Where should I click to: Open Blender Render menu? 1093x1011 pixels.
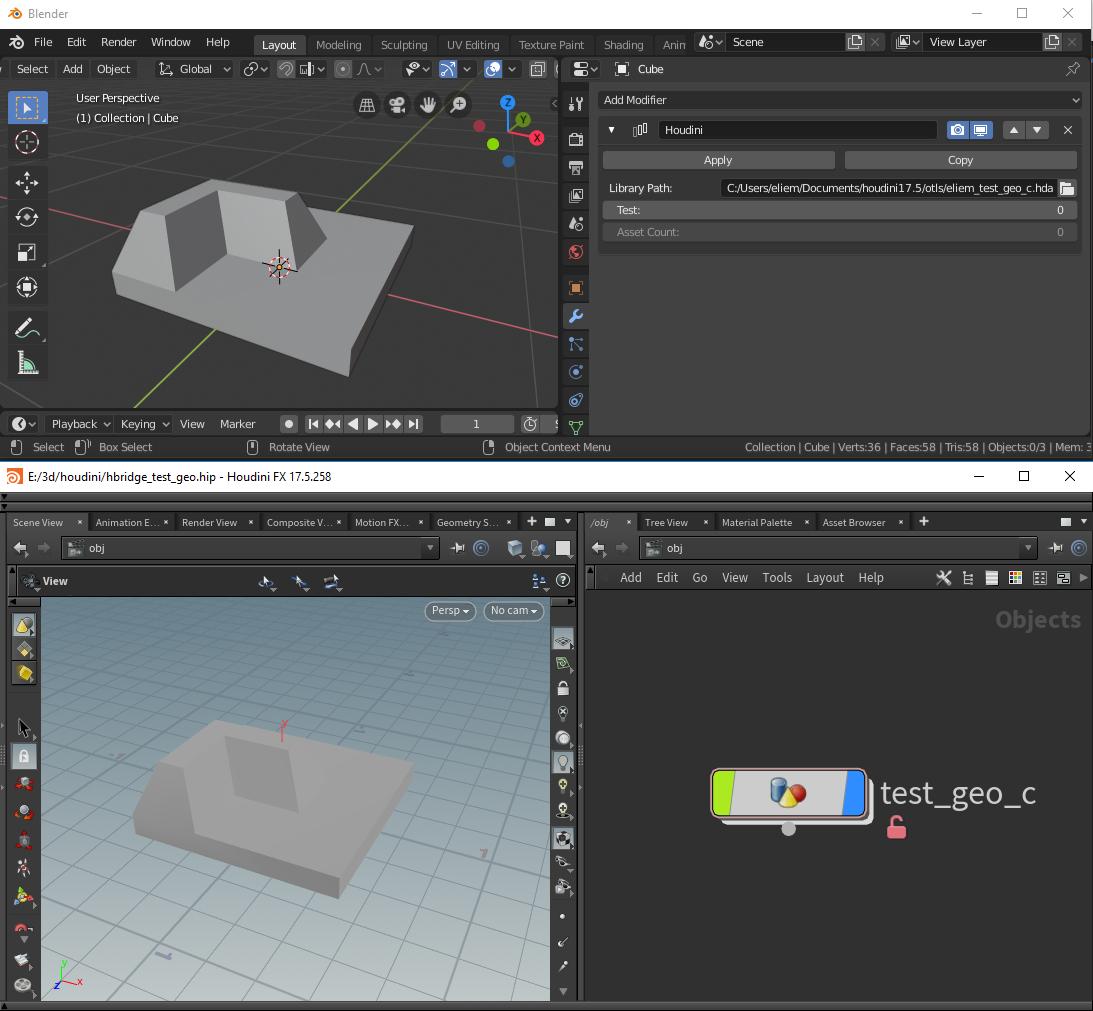(x=119, y=42)
